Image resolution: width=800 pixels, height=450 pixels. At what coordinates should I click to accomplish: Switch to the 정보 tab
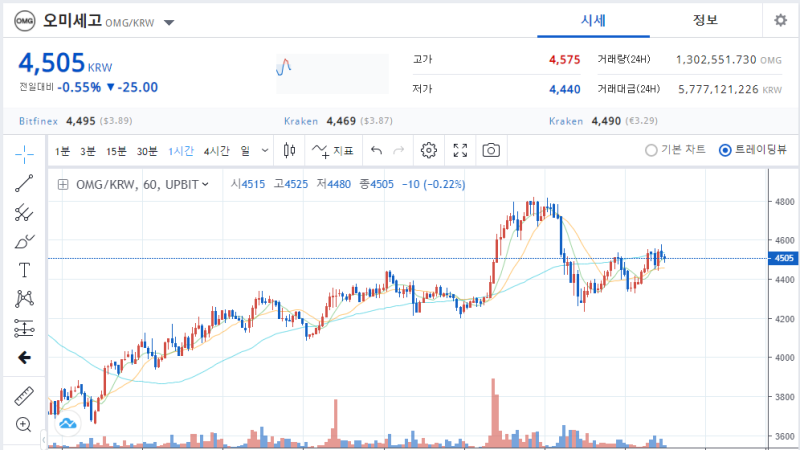coord(705,20)
